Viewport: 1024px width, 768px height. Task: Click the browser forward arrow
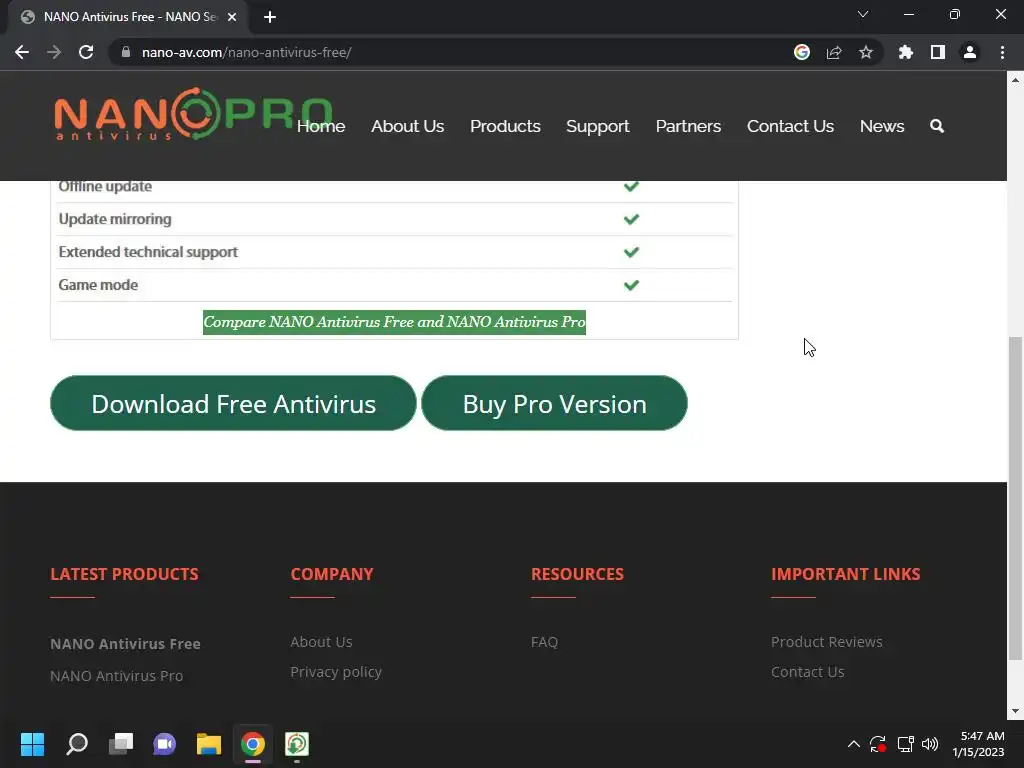[54, 52]
